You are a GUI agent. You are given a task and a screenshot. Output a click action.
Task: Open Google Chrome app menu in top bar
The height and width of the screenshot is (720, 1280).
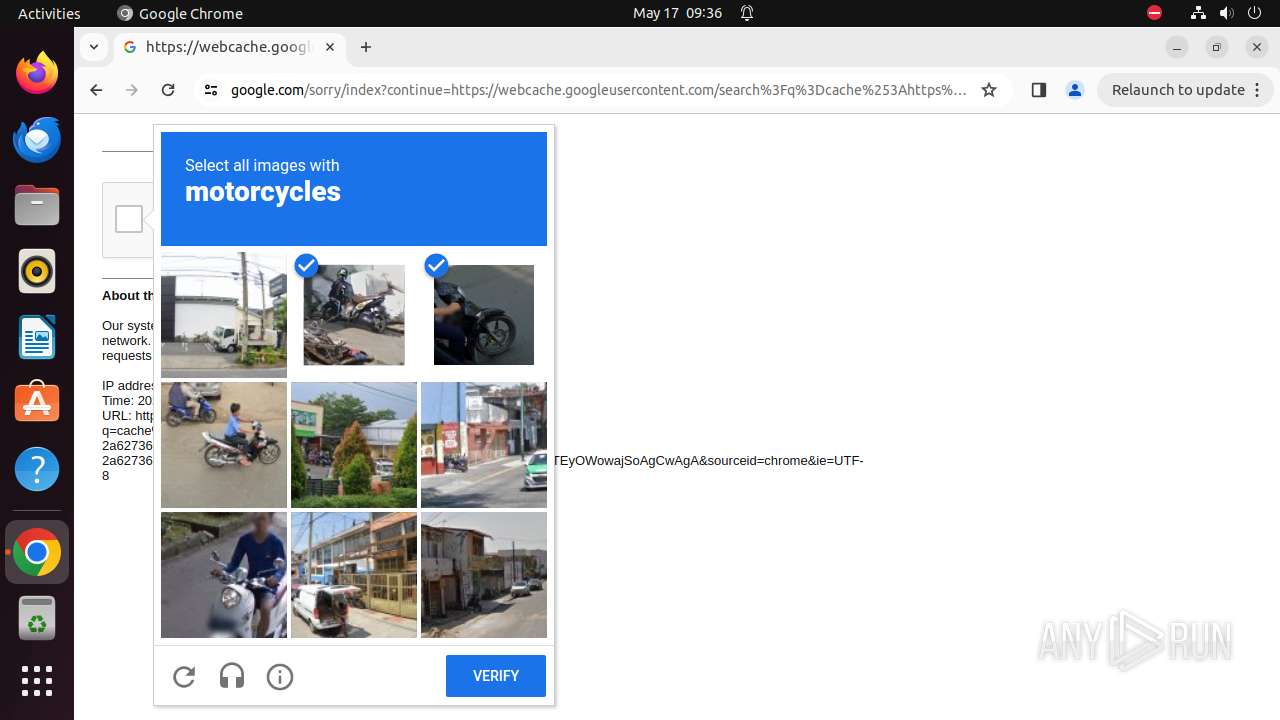180,13
